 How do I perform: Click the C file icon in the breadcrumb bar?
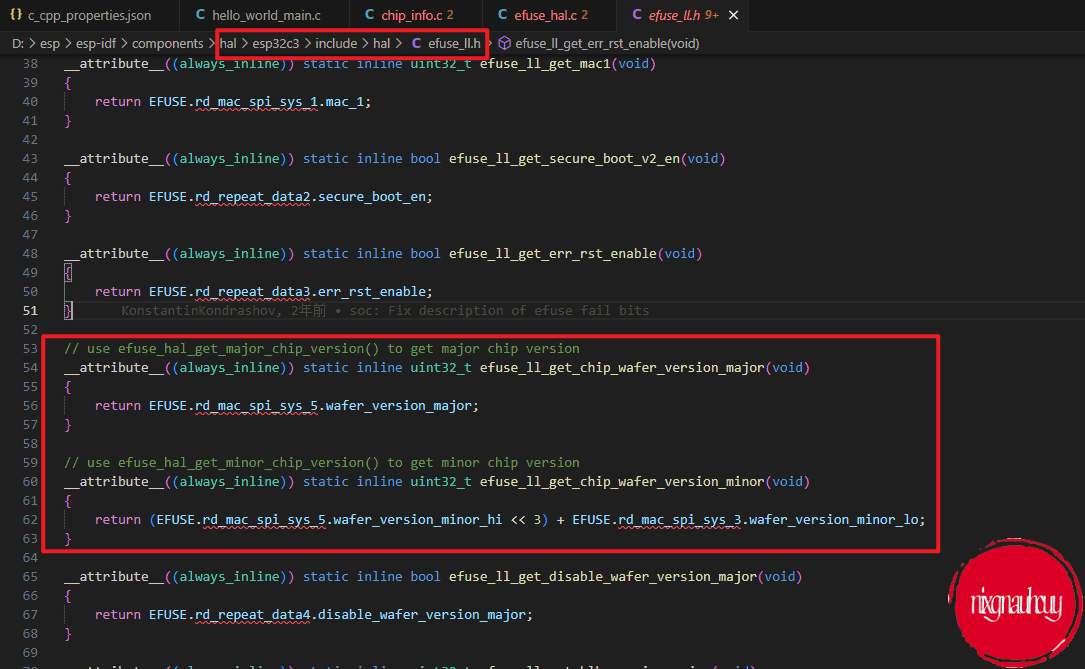click(416, 43)
